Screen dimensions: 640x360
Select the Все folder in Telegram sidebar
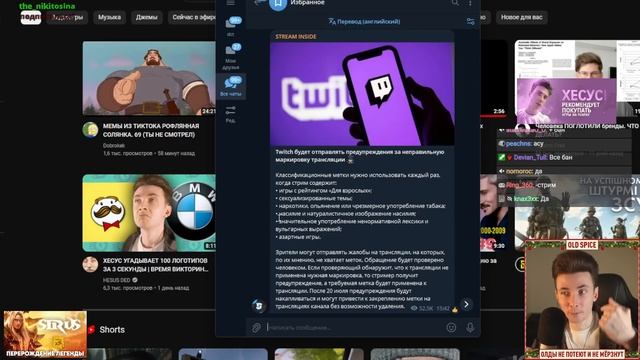pyautogui.click(x=231, y=27)
